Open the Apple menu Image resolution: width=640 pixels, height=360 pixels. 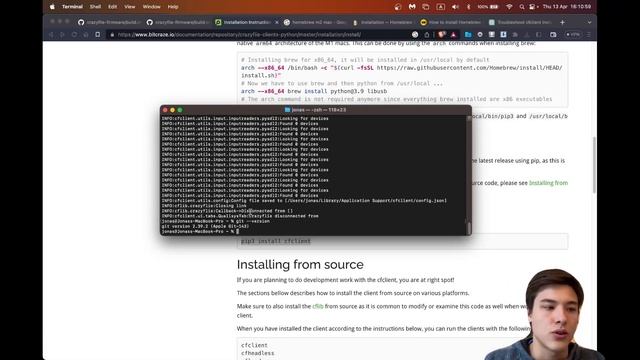click(52, 7)
